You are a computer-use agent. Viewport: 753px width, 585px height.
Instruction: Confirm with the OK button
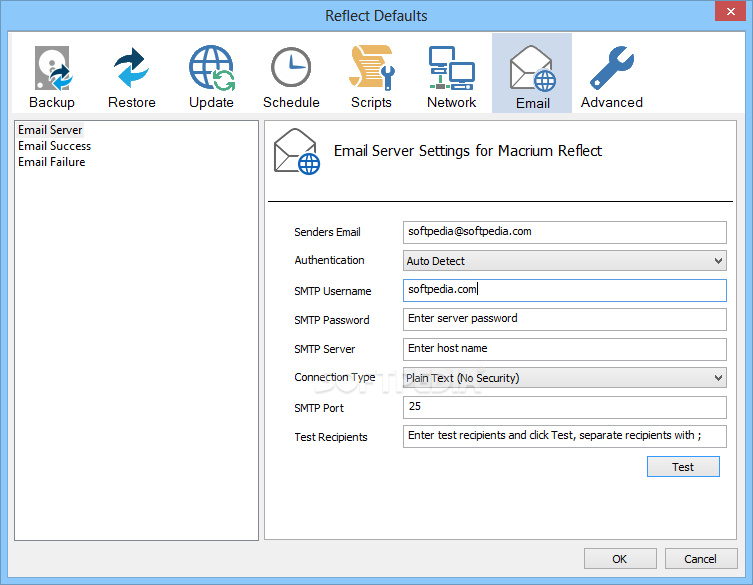pyautogui.click(x=619, y=559)
